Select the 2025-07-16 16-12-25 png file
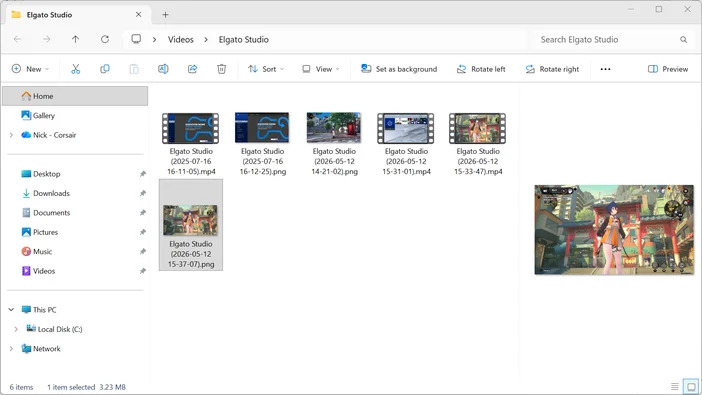702x395 pixels. (x=262, y=143)
